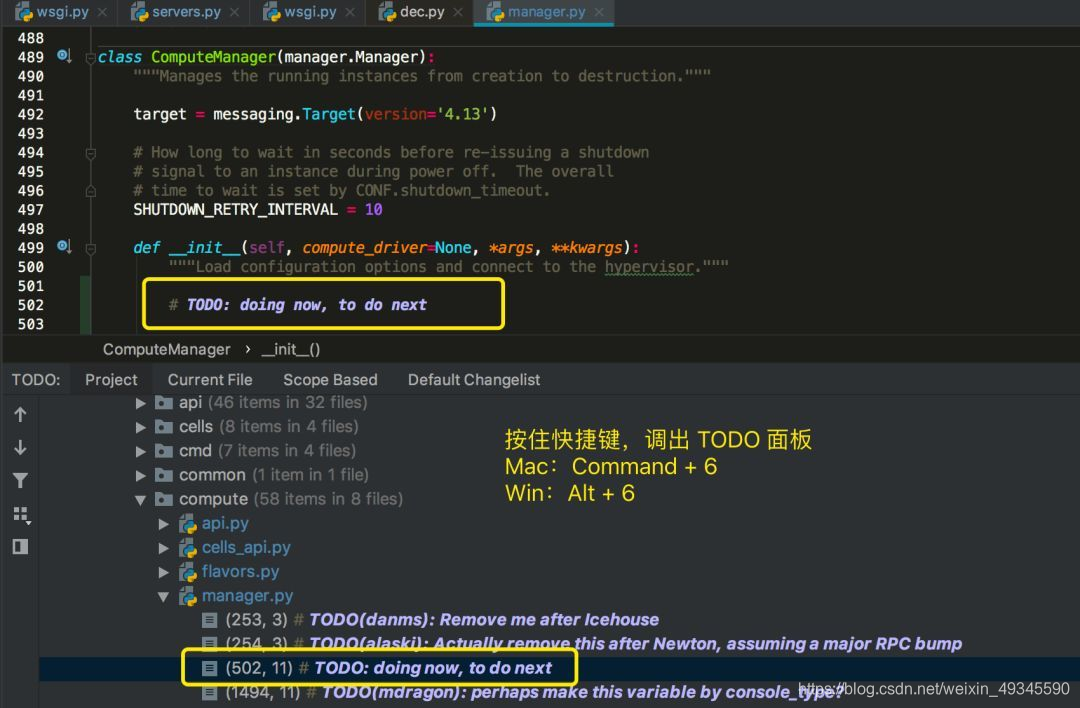Fold the ComputeManager class at line 489
The image size is (1080, 708).
click(90, 58)
